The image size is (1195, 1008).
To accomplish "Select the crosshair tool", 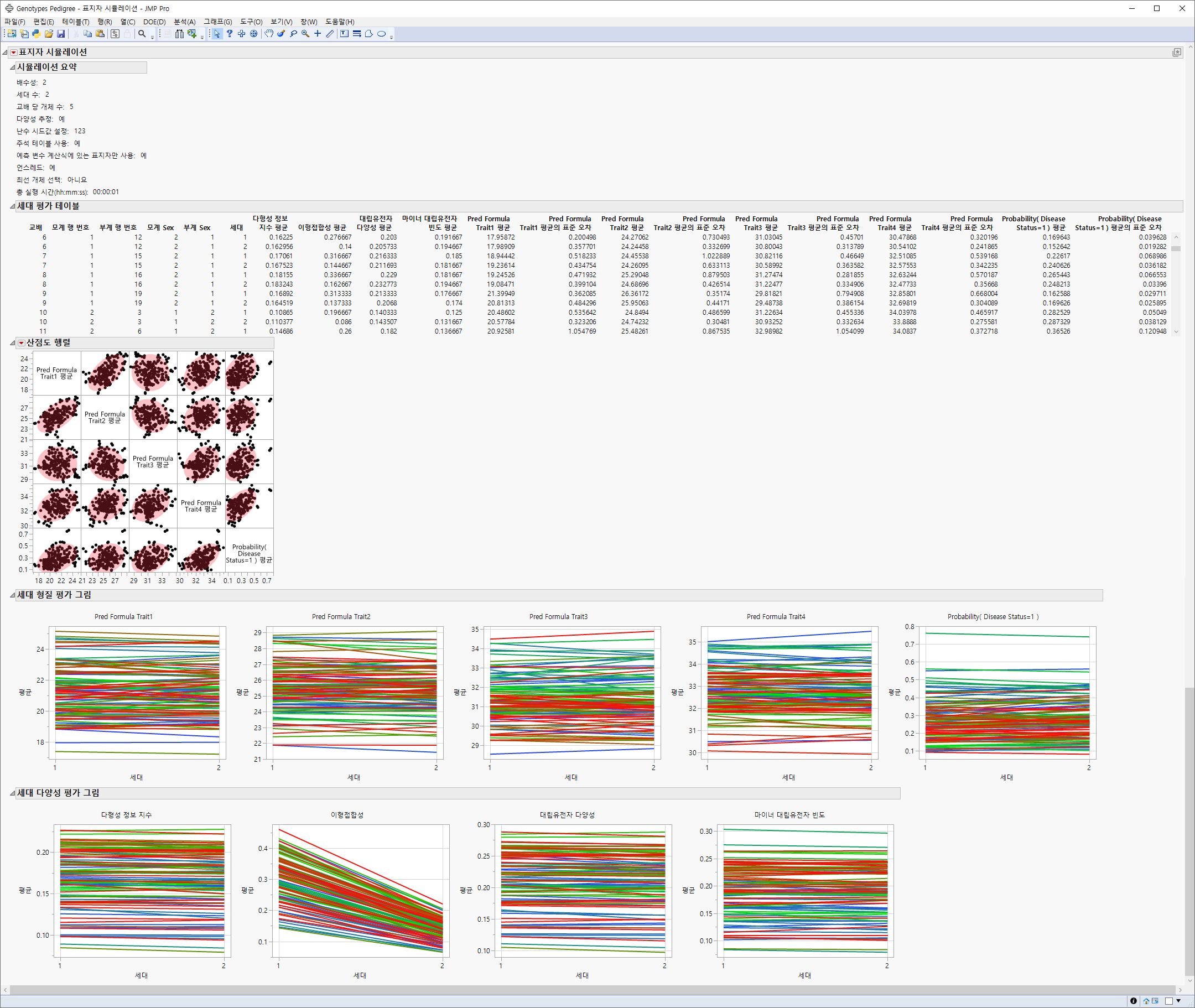I will pos(318,34).
